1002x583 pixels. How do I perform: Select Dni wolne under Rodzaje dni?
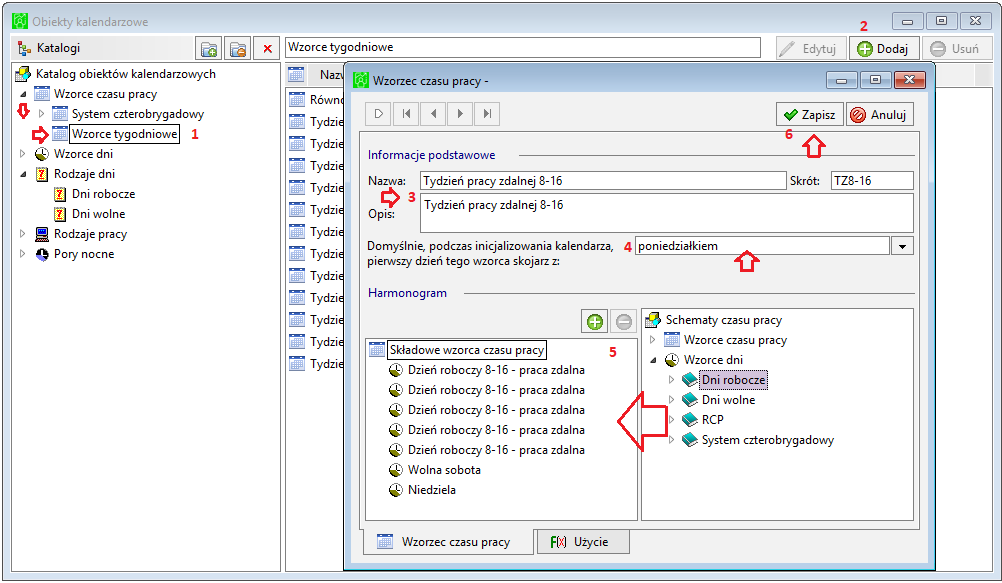point(98,214)
